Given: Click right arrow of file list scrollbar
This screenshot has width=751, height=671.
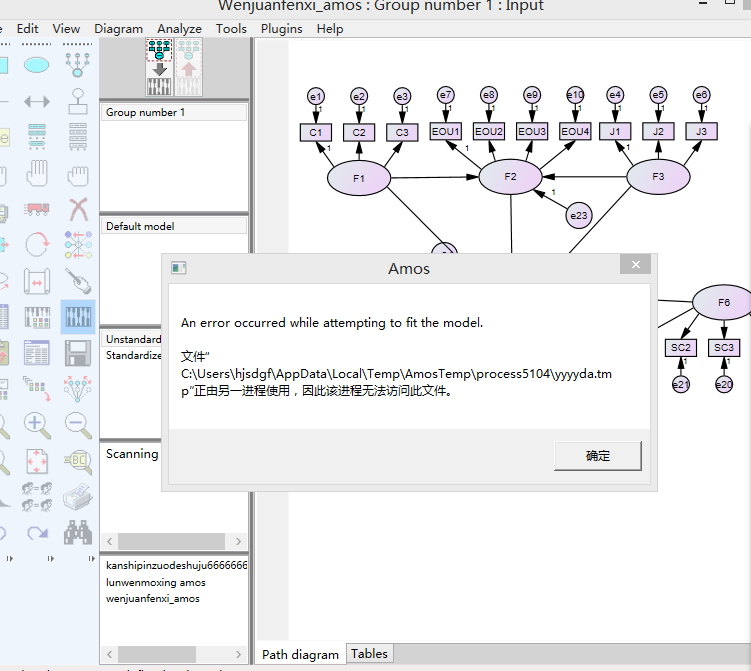Looking at the screenshot, I should tap(239, 654).
